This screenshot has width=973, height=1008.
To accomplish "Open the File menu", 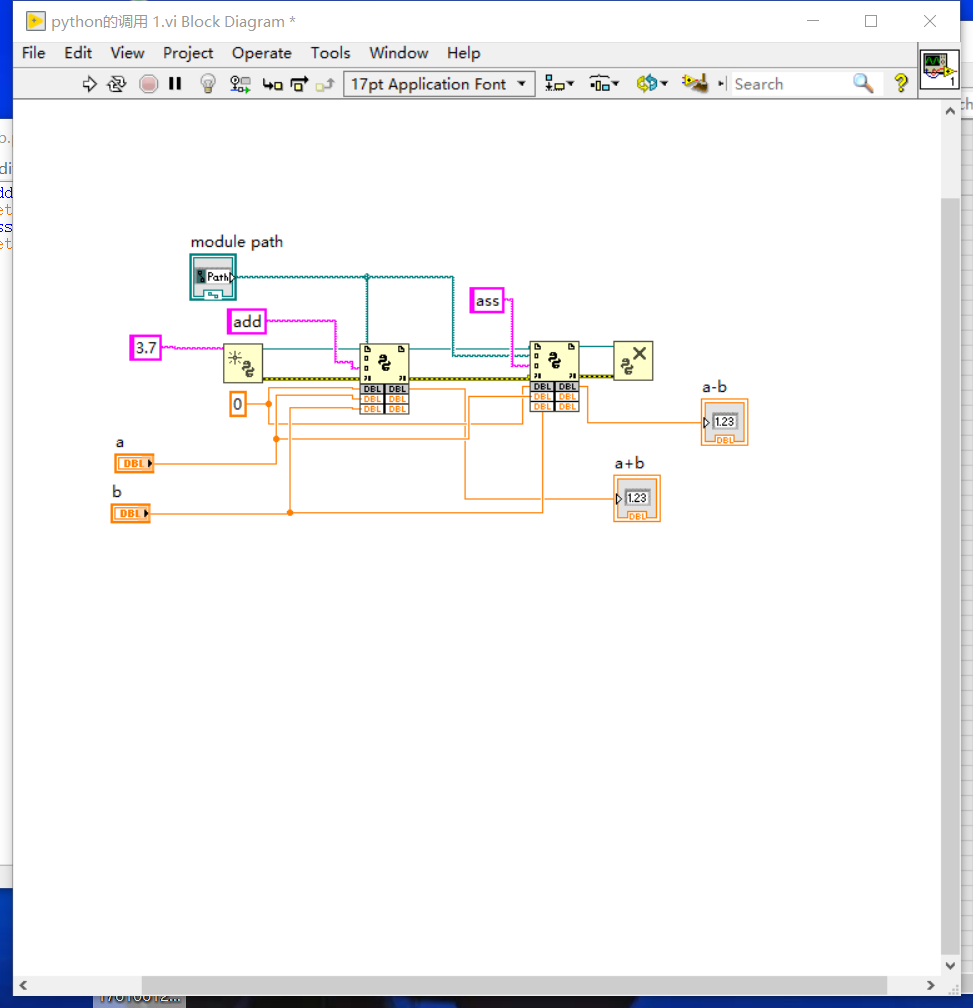I will coord(33,53).
